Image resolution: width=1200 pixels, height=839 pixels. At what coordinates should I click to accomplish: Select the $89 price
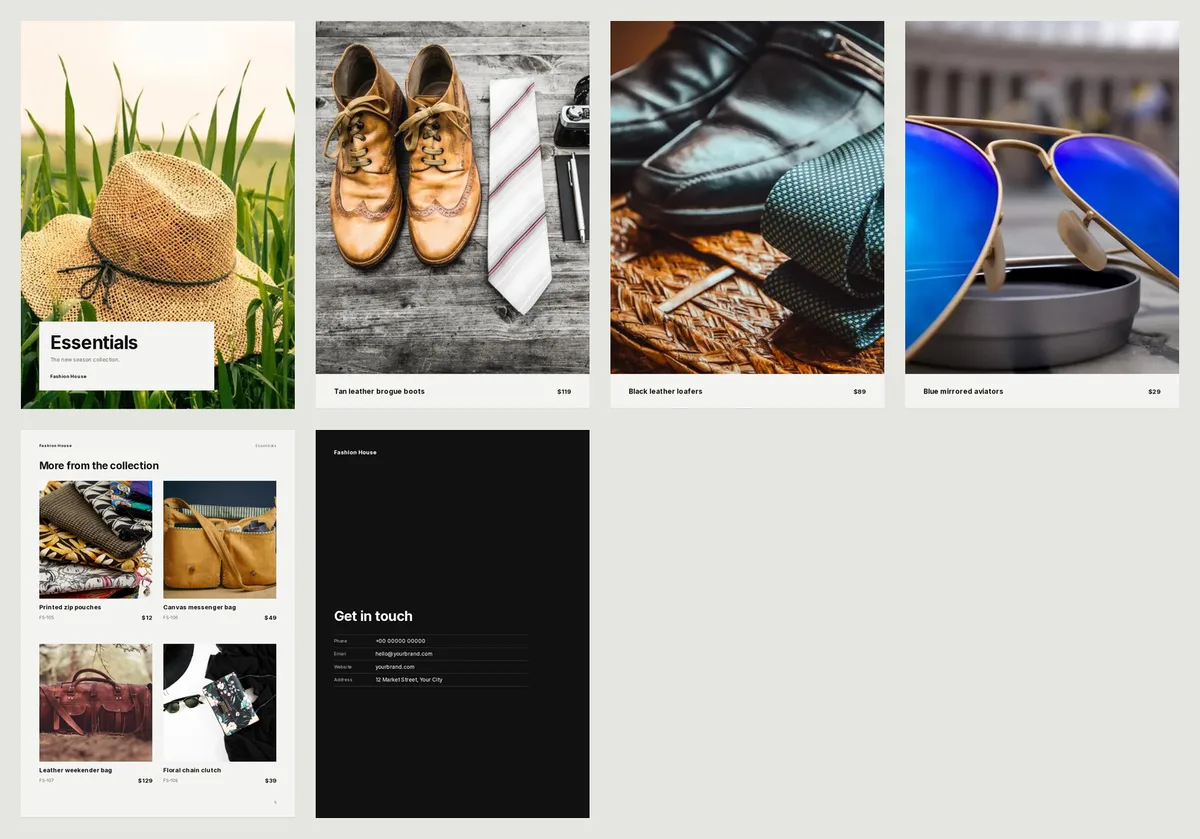(x=860, y=392)
